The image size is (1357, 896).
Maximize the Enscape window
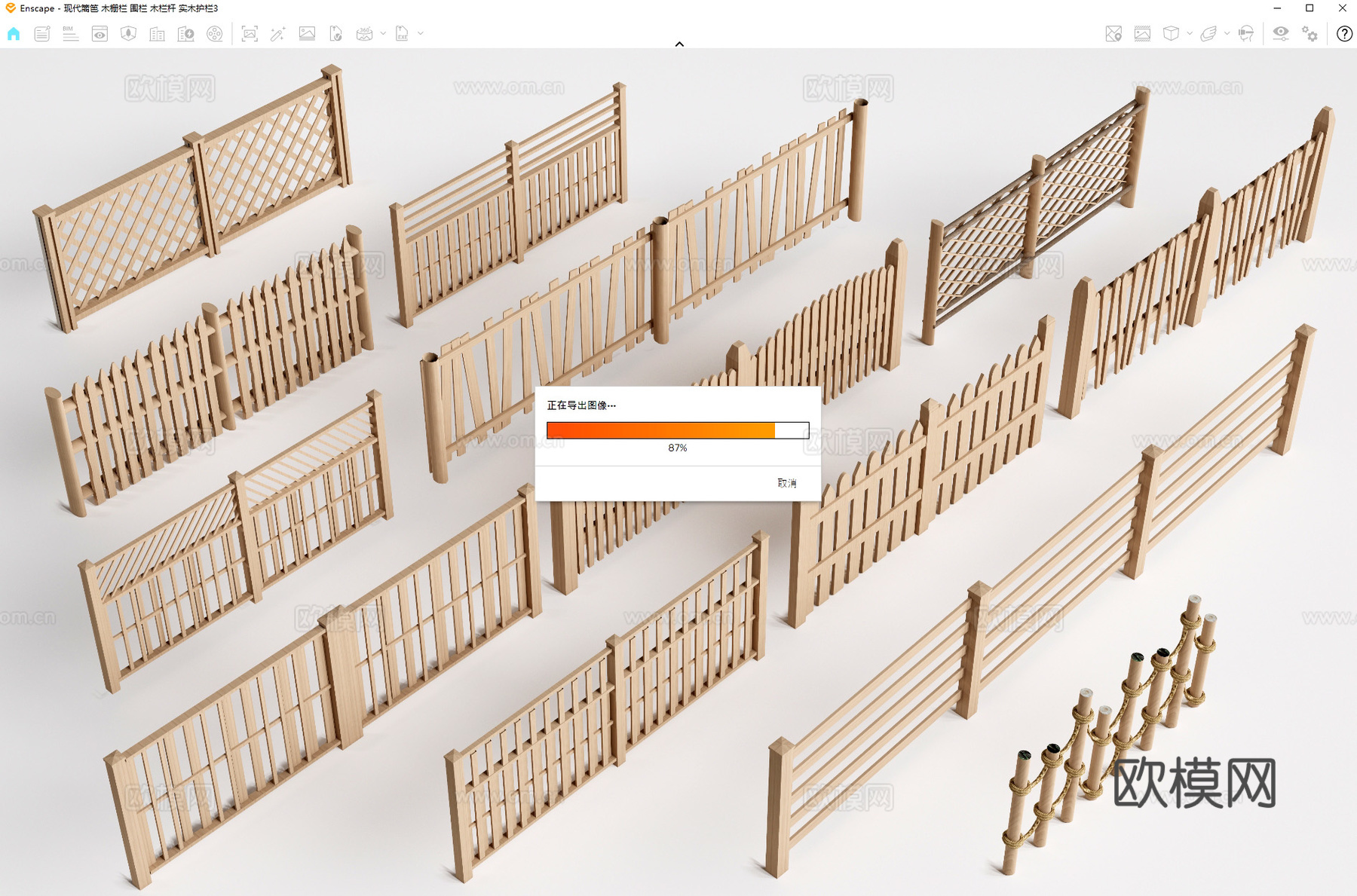[x=1310, y=8]
